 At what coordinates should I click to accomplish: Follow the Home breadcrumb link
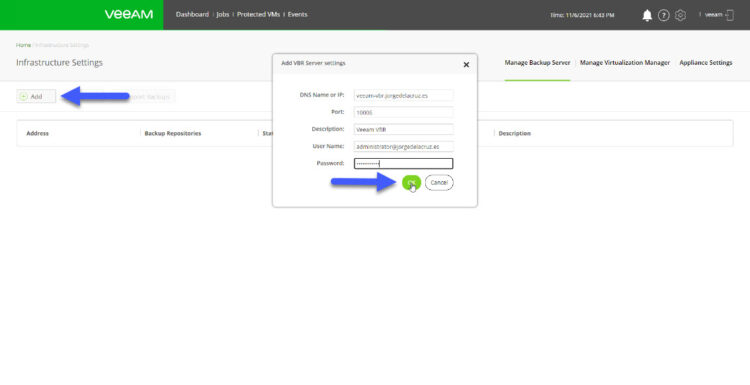point(23,45)
